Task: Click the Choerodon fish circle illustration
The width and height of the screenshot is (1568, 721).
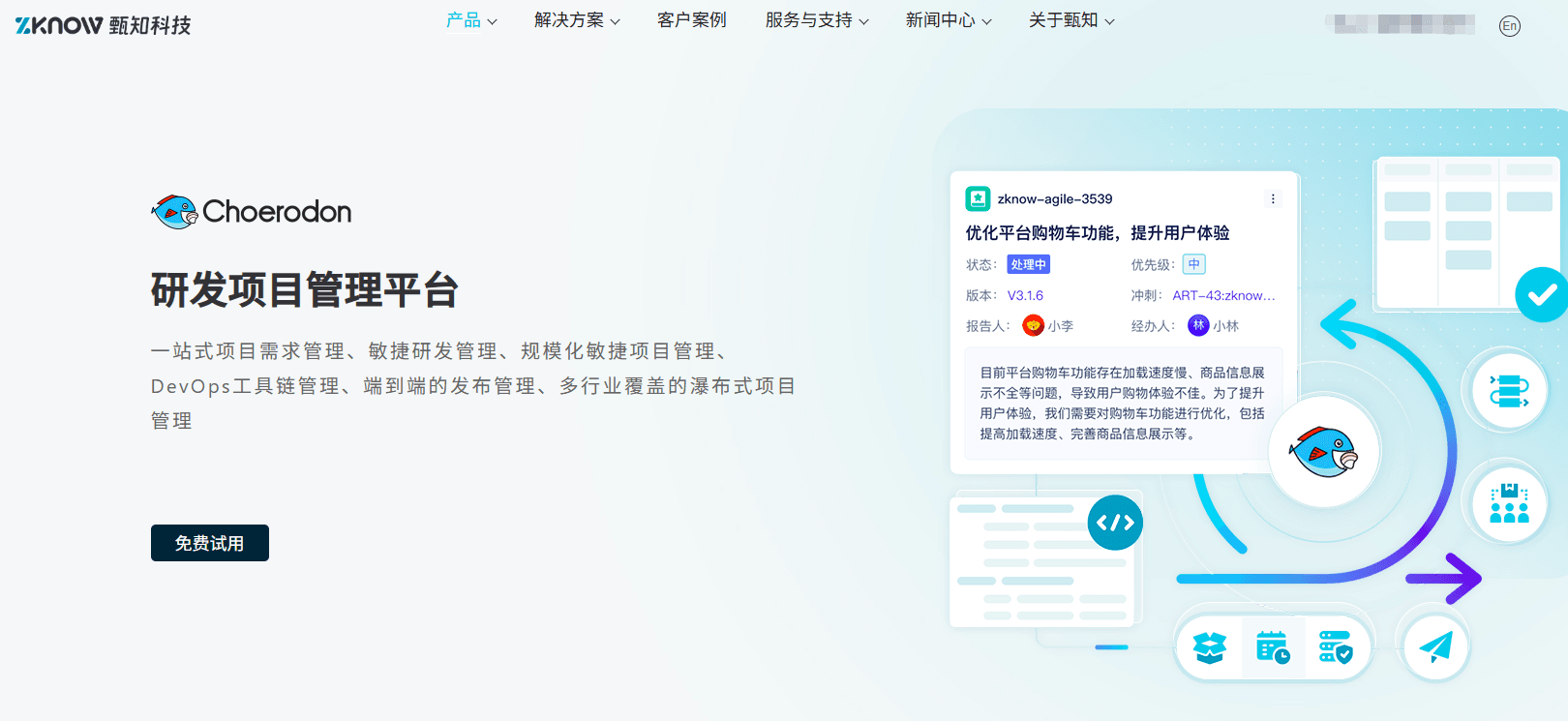Action: tap(1324, 451)
